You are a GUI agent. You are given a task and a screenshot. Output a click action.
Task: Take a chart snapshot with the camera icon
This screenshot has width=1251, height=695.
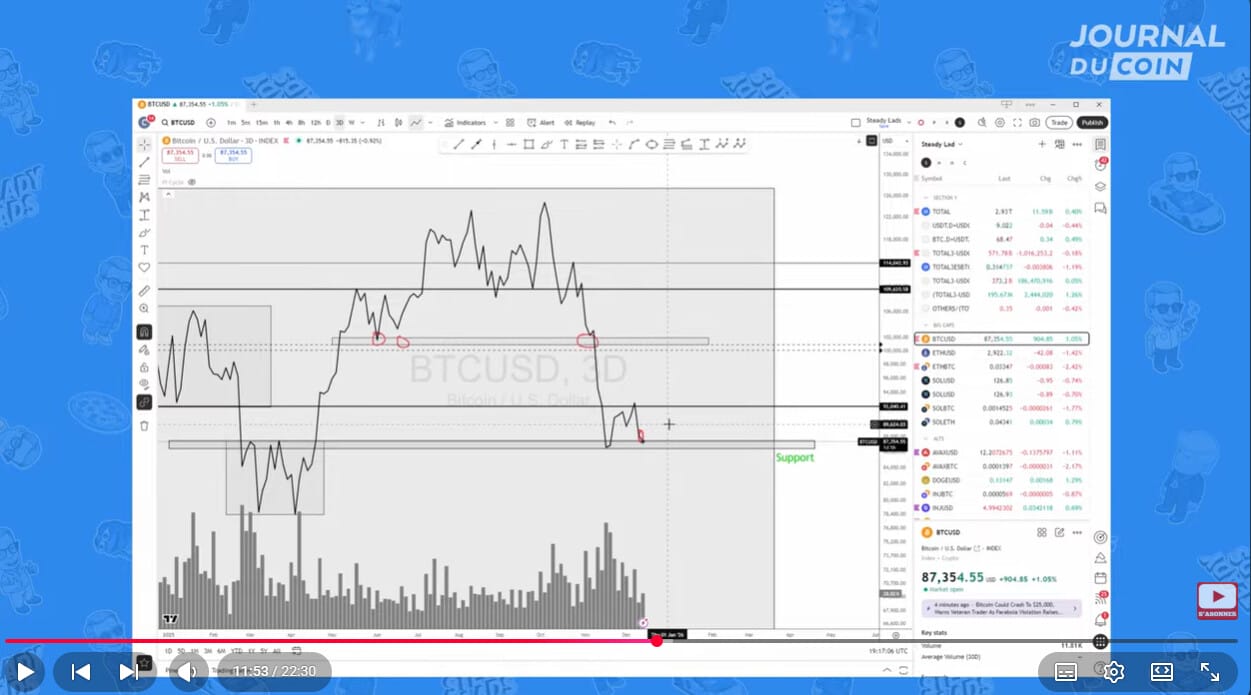pos(1034,122)
